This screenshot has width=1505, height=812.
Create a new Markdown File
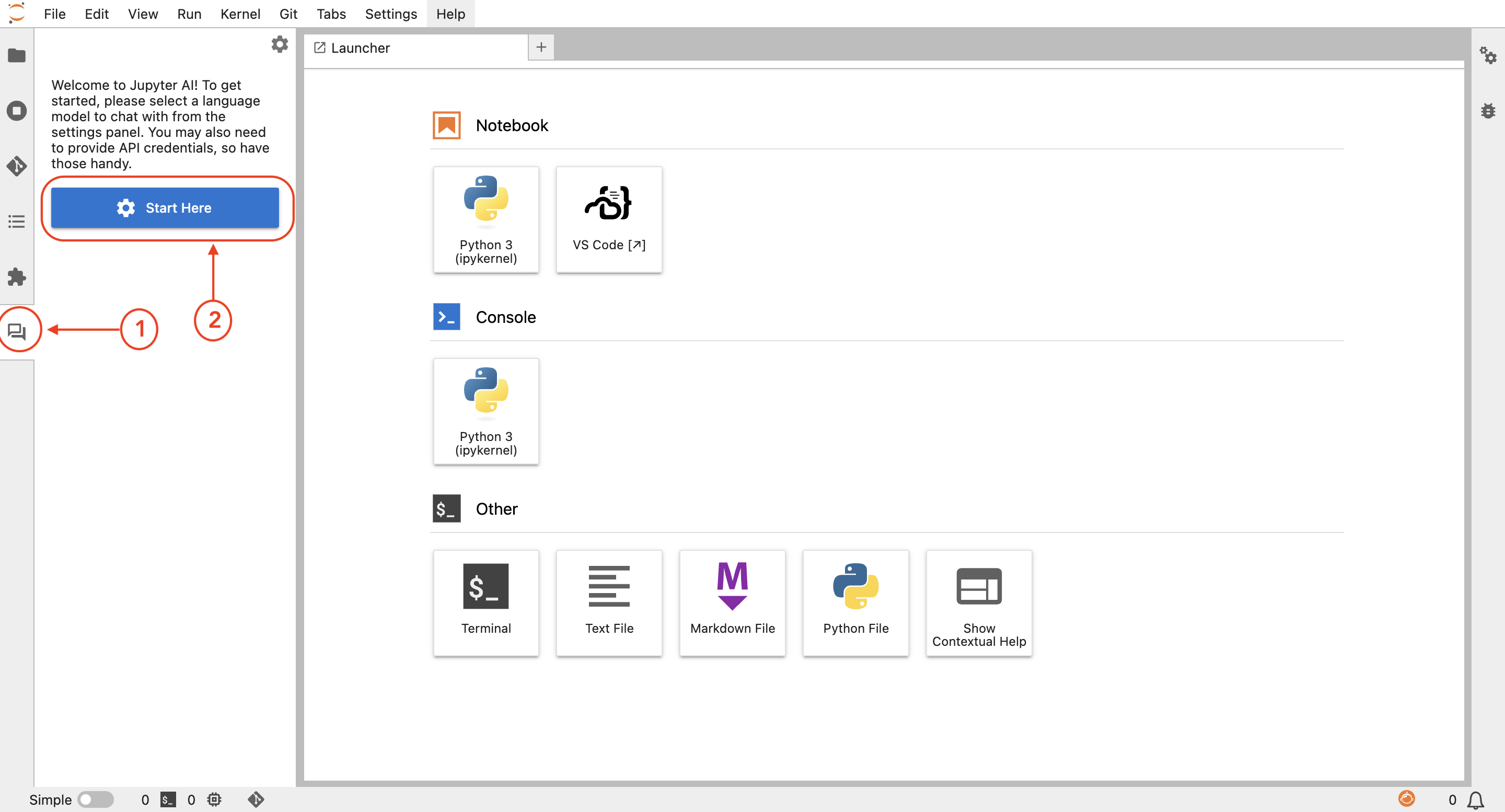(x=732, y=603)
